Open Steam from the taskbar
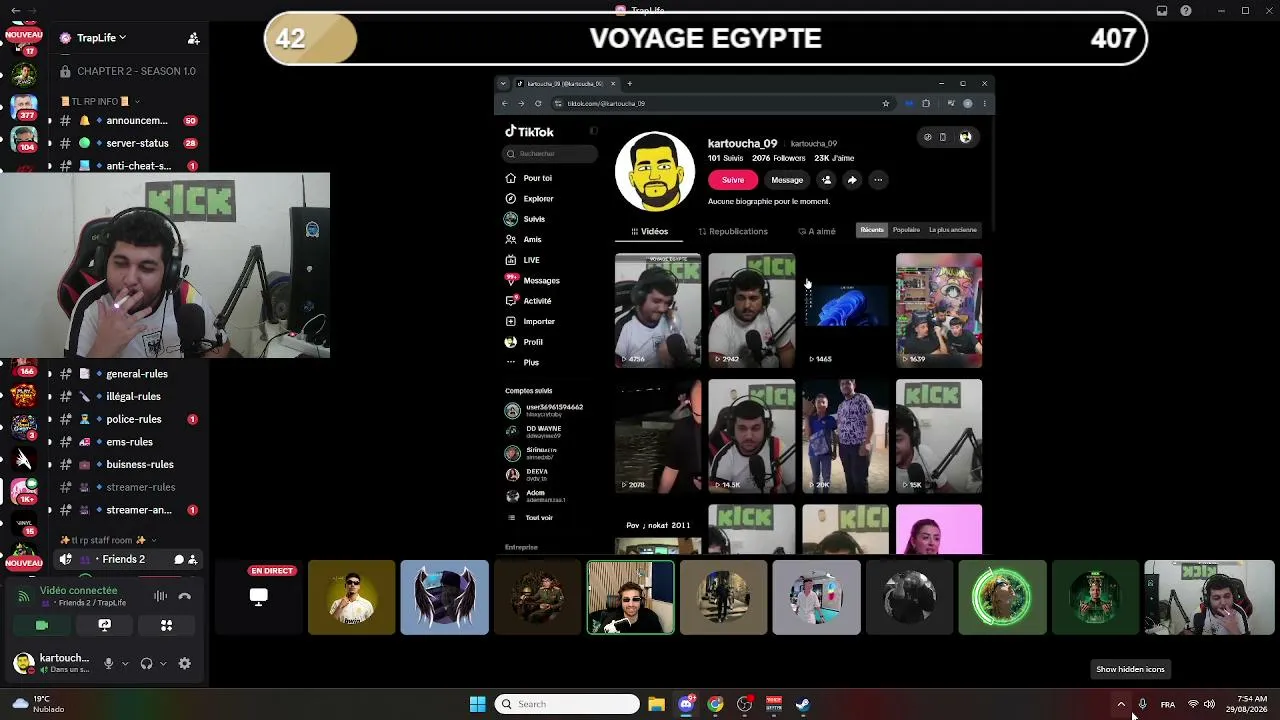This screenshot has height=720, width=1280. click(x=803, y=704)
